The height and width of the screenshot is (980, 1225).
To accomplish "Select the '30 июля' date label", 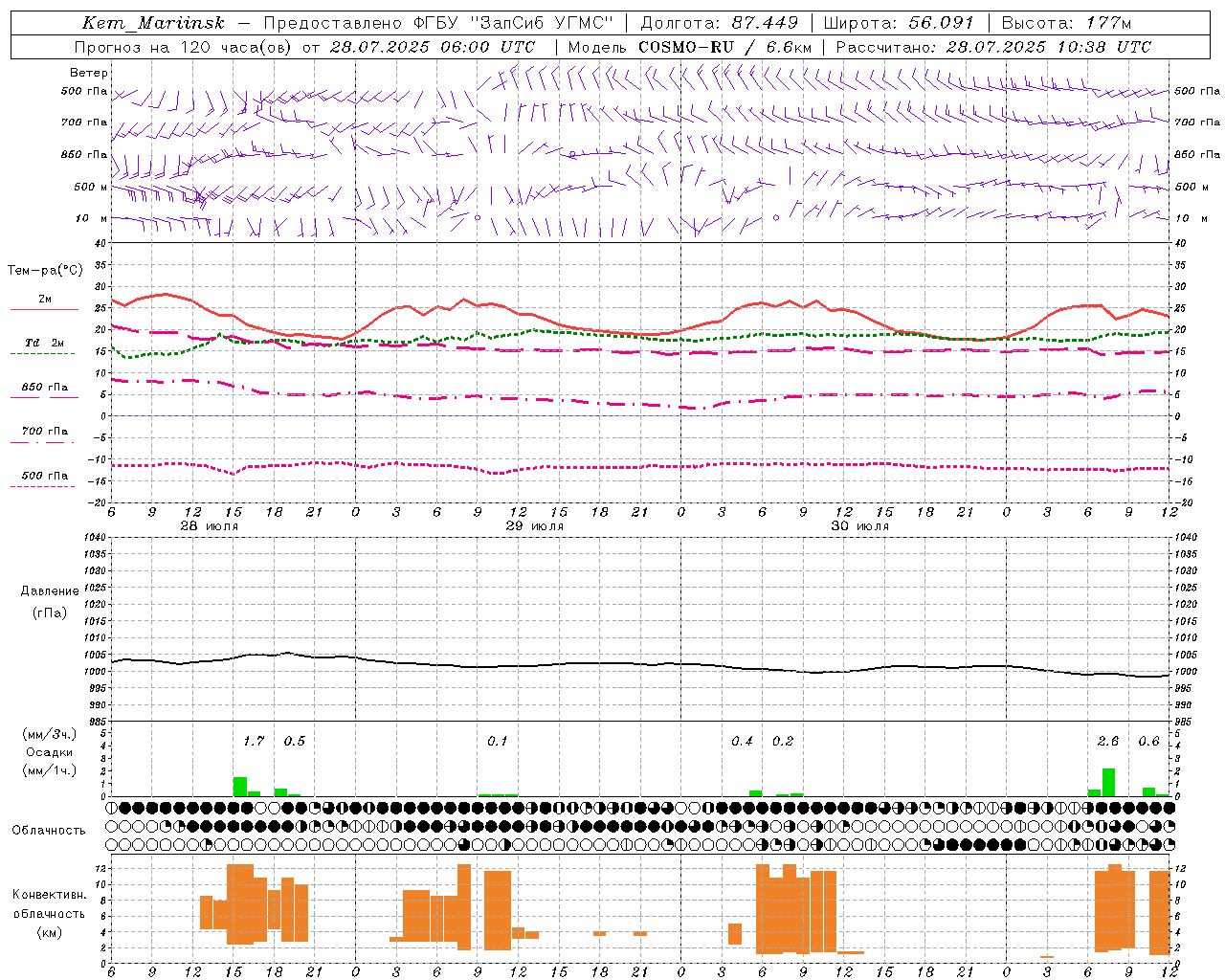I will click(x=859, y=526).
